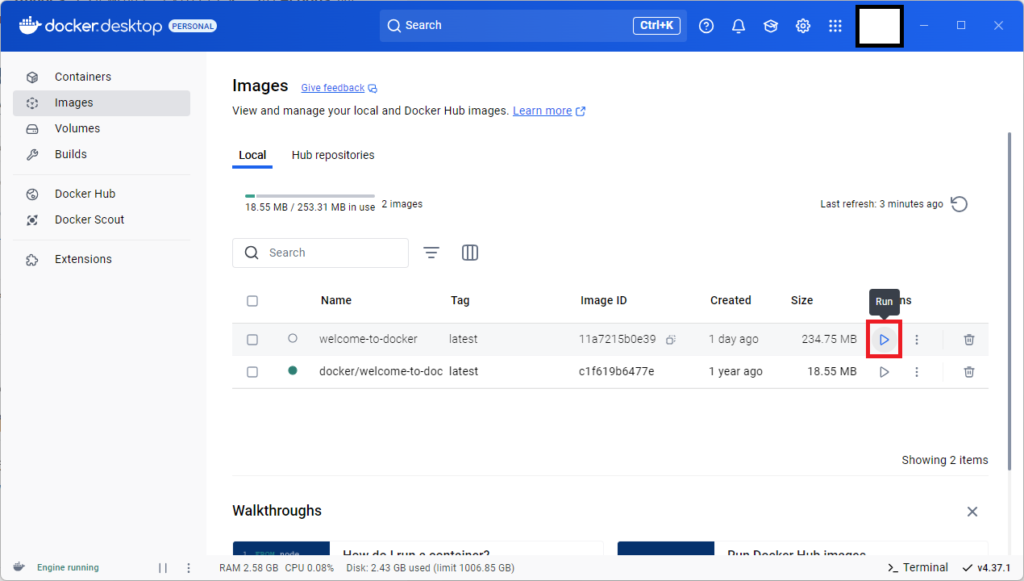Click the Give feedback link
Screen dimensions: 1024x581
[x=339, y=87]
